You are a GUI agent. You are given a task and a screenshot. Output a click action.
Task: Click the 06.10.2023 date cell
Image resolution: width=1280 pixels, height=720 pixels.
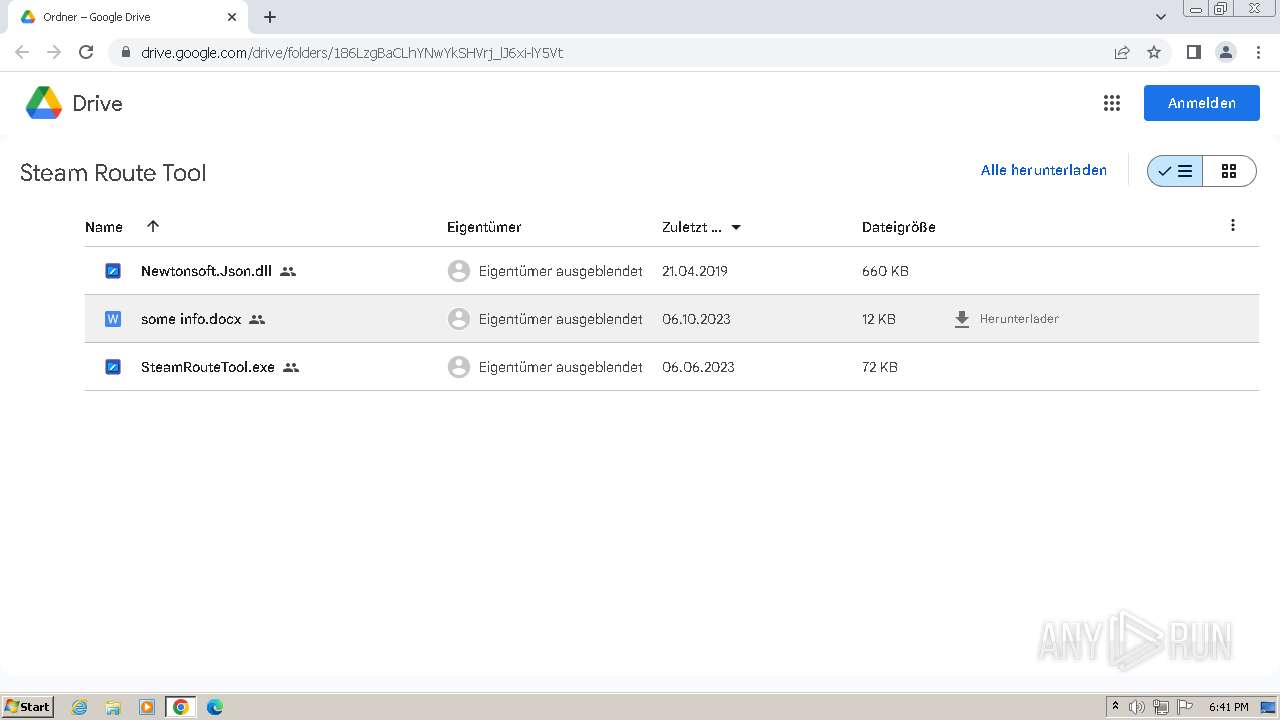696,319
